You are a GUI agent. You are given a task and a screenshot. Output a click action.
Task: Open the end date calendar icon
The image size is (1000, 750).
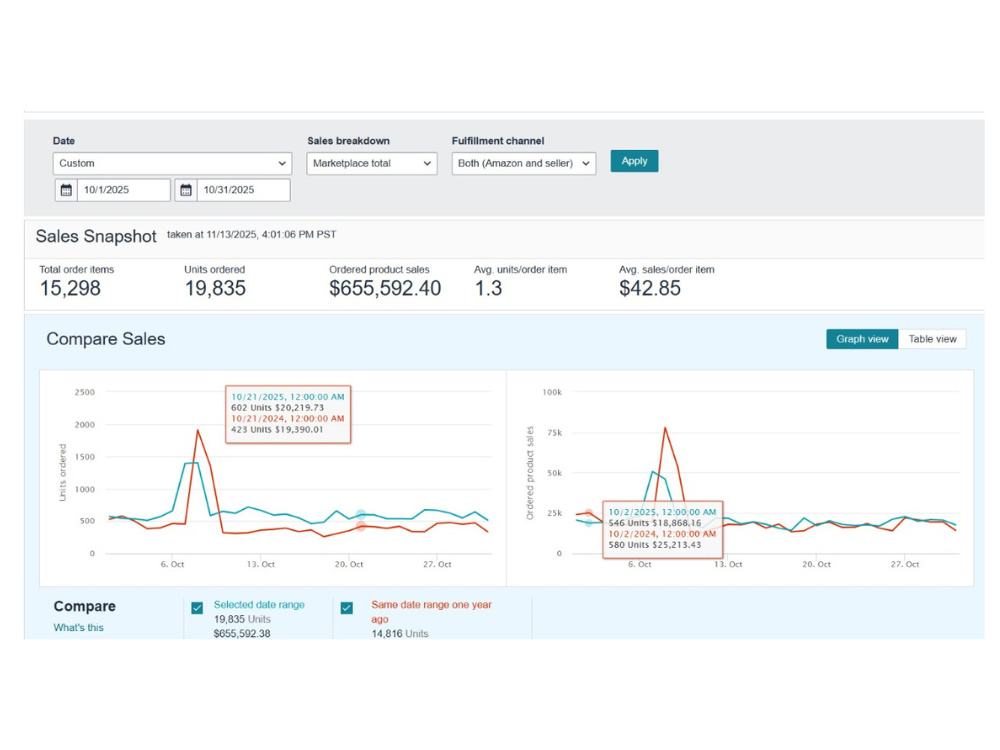tap(186, 190)
